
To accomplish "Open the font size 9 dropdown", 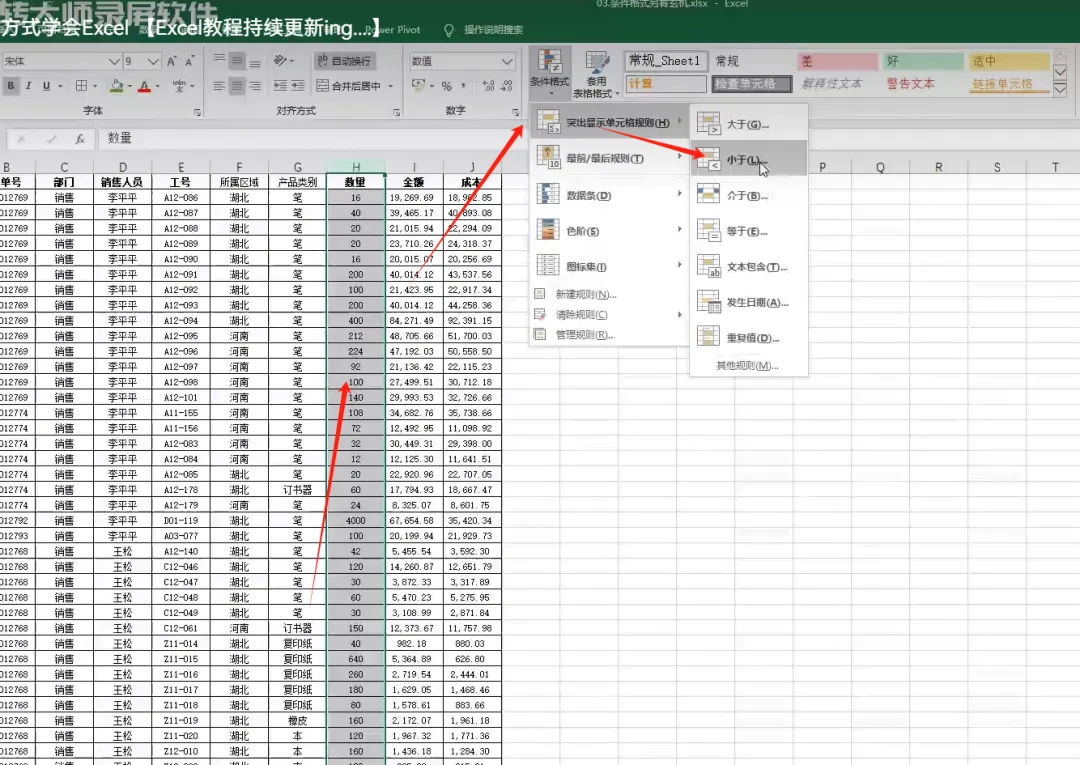I will pyautogui.click(x=153, y=61).
